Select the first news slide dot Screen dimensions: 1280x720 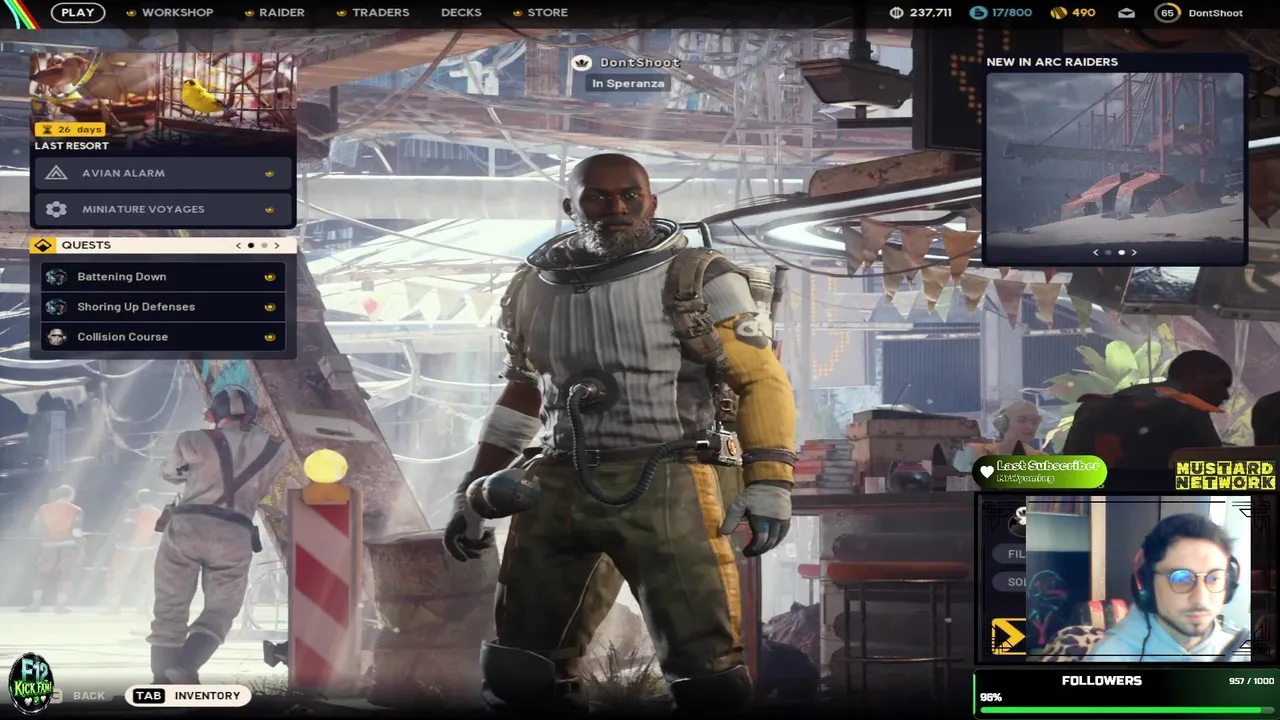pos(1108,253)
